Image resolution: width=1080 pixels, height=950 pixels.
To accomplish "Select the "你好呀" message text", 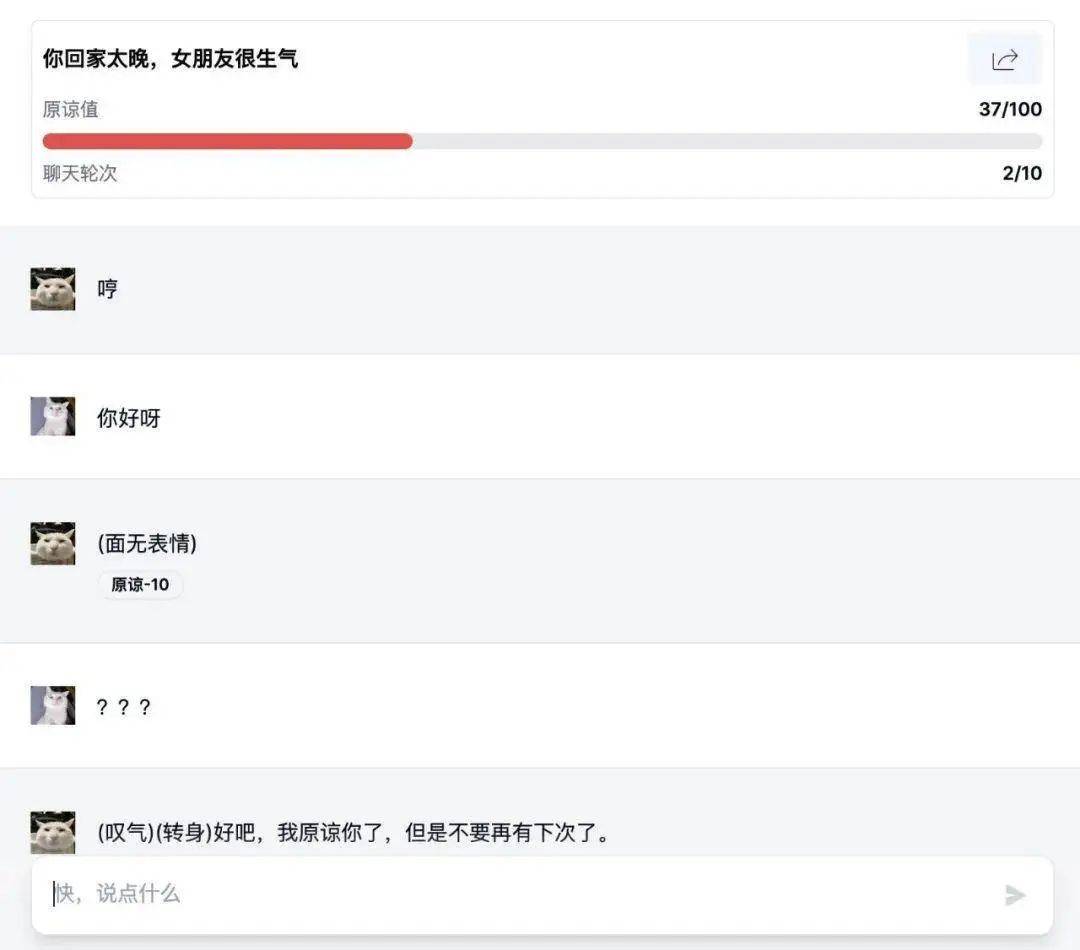I will coord(129,418).
